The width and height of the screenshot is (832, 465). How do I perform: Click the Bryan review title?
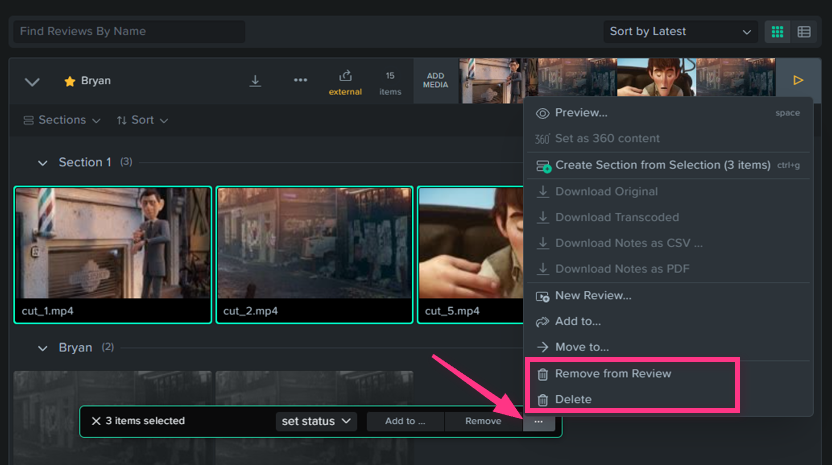pos(96,81)
